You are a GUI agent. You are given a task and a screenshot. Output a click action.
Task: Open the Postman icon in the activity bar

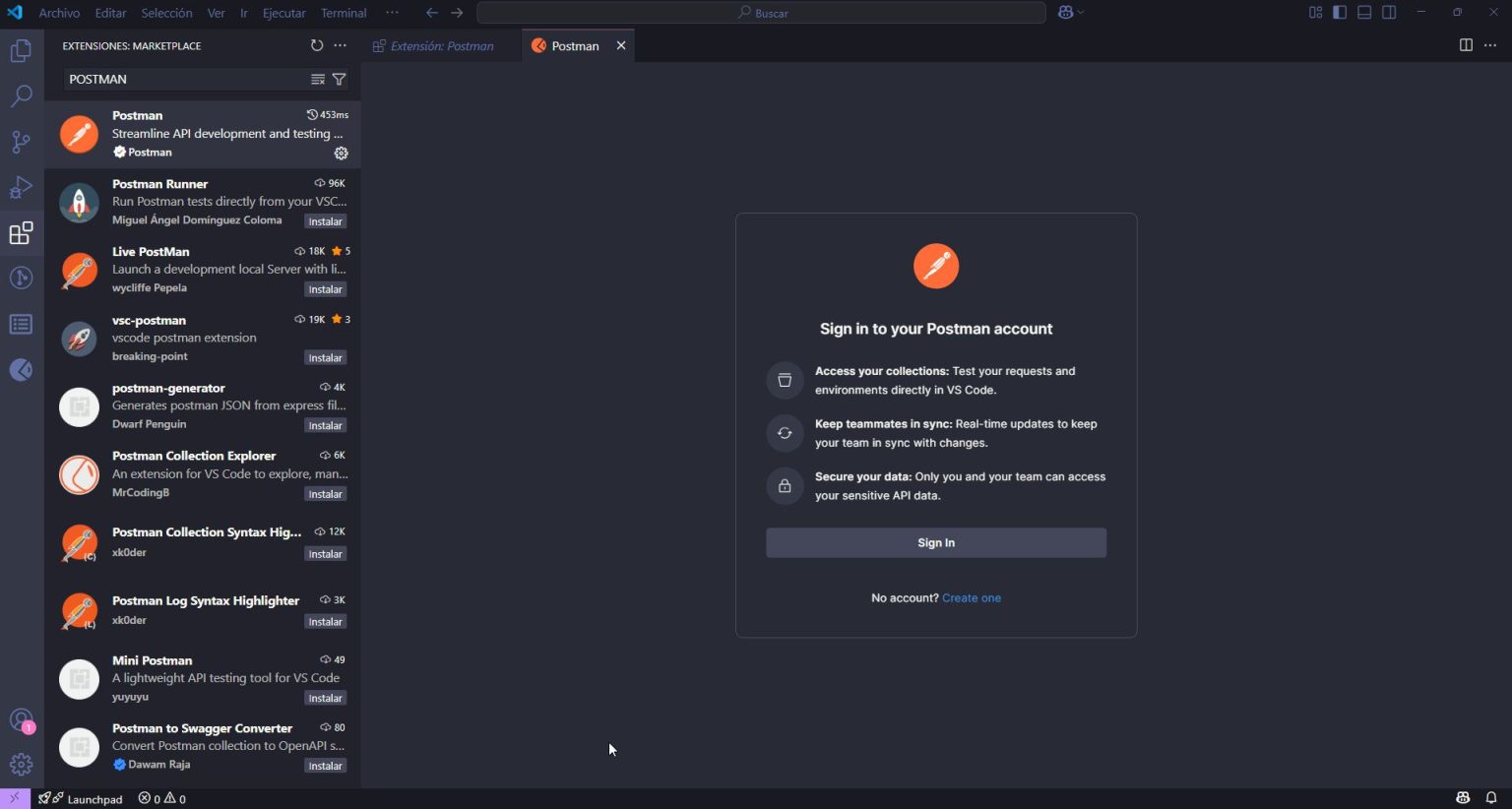pyautogui.click(x=21, y=369)
